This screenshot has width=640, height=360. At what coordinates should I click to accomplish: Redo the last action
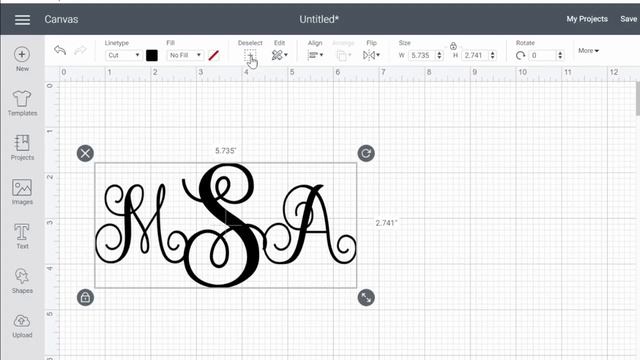80,51
